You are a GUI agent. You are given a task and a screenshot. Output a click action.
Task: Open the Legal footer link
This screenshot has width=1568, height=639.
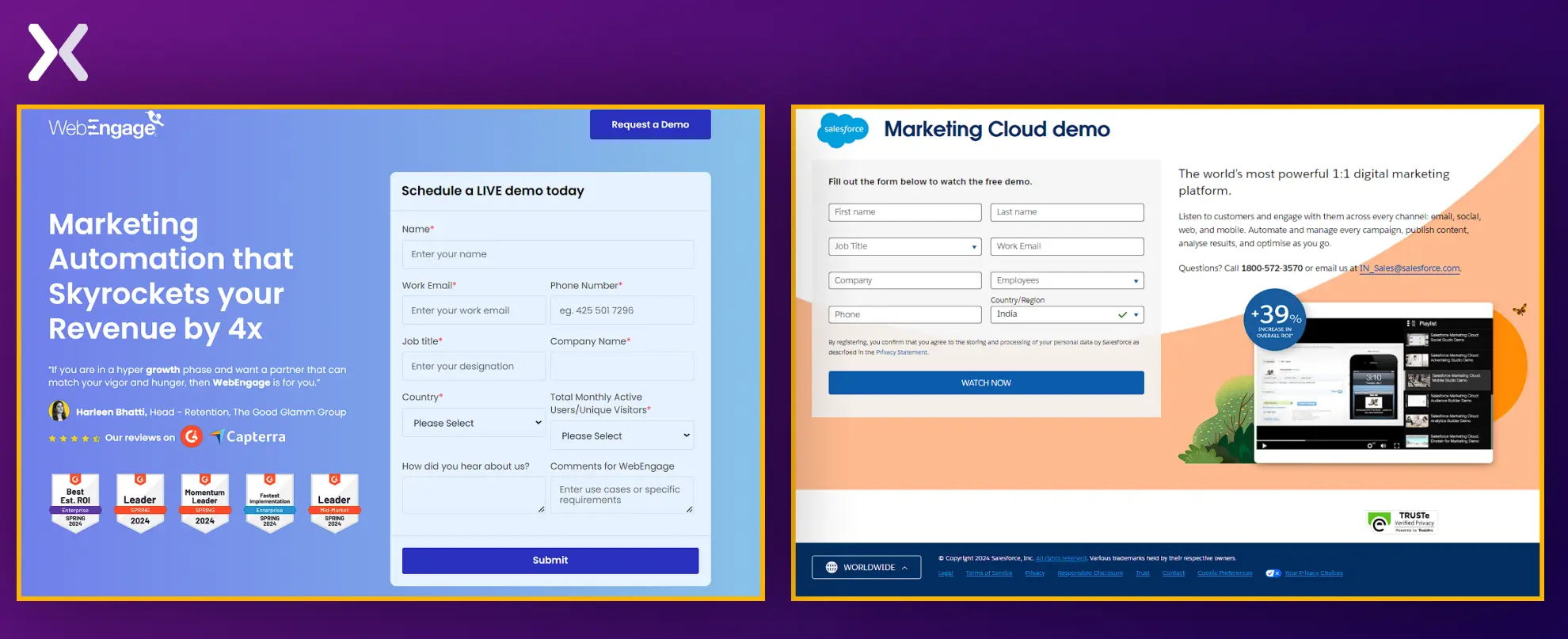point(946,573)
